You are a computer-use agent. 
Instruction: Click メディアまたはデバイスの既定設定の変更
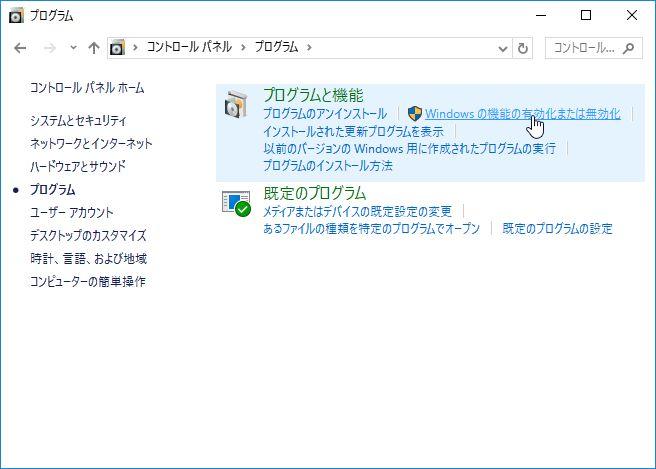(x=357, y=211)
